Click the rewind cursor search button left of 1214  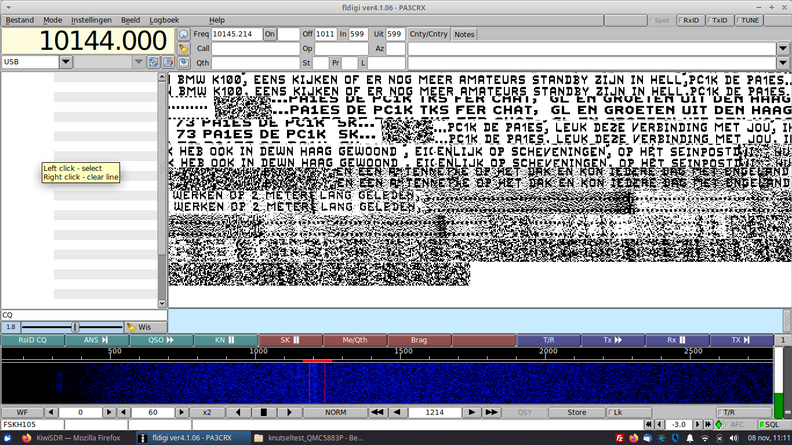click(x=378, y=412)
